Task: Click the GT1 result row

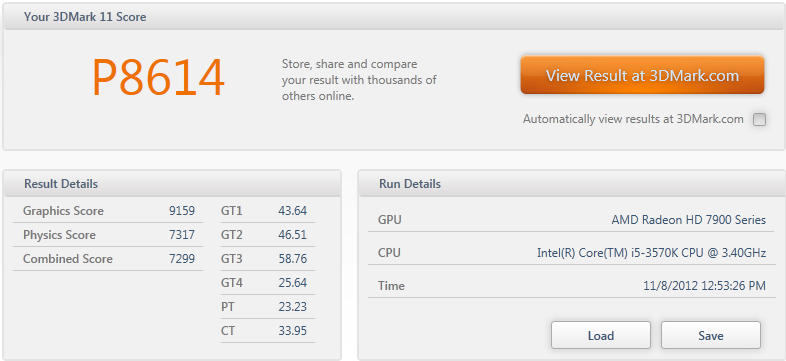Action: click(268, 211)
